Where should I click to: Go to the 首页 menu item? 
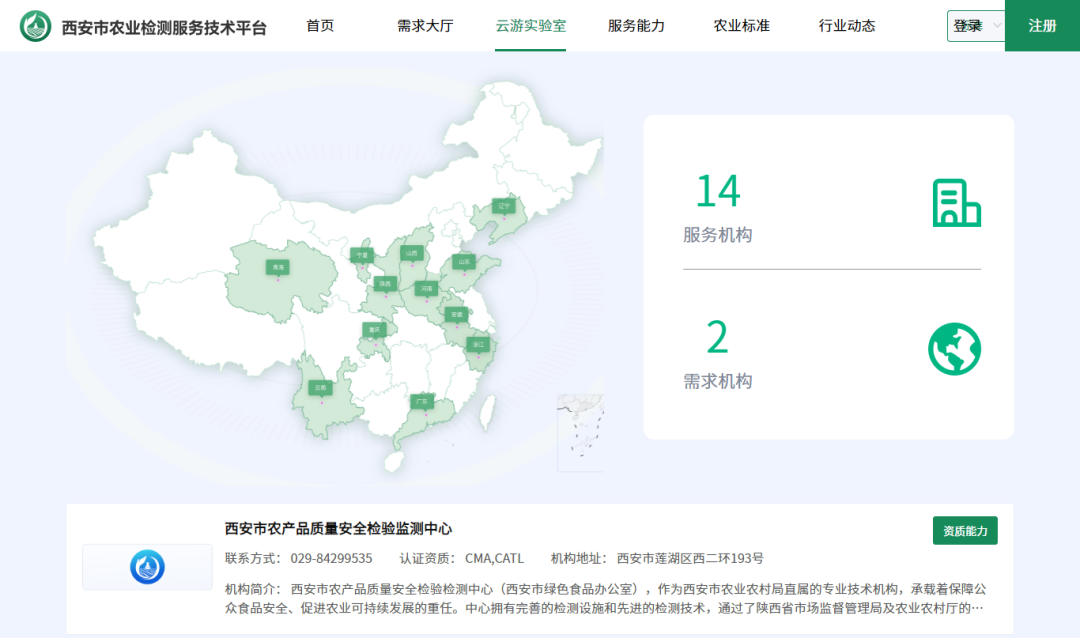click(x=320, y=25)
